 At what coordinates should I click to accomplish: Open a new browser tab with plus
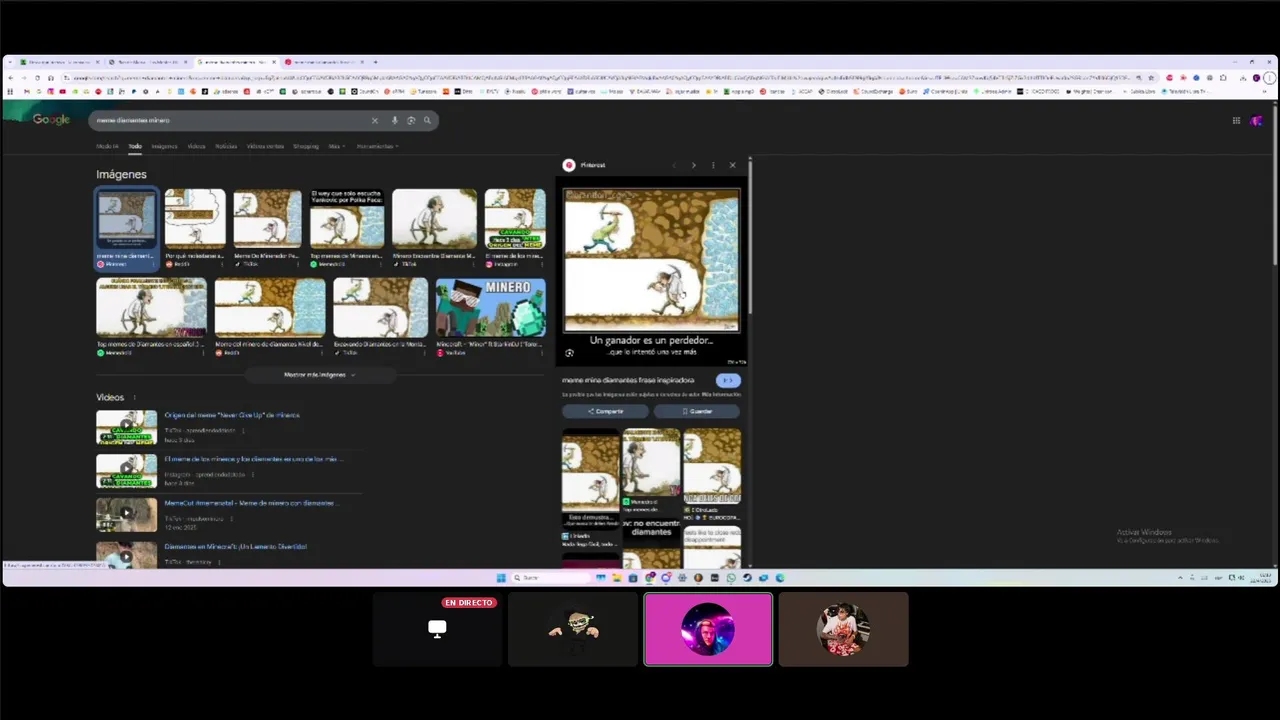point(375,62)
